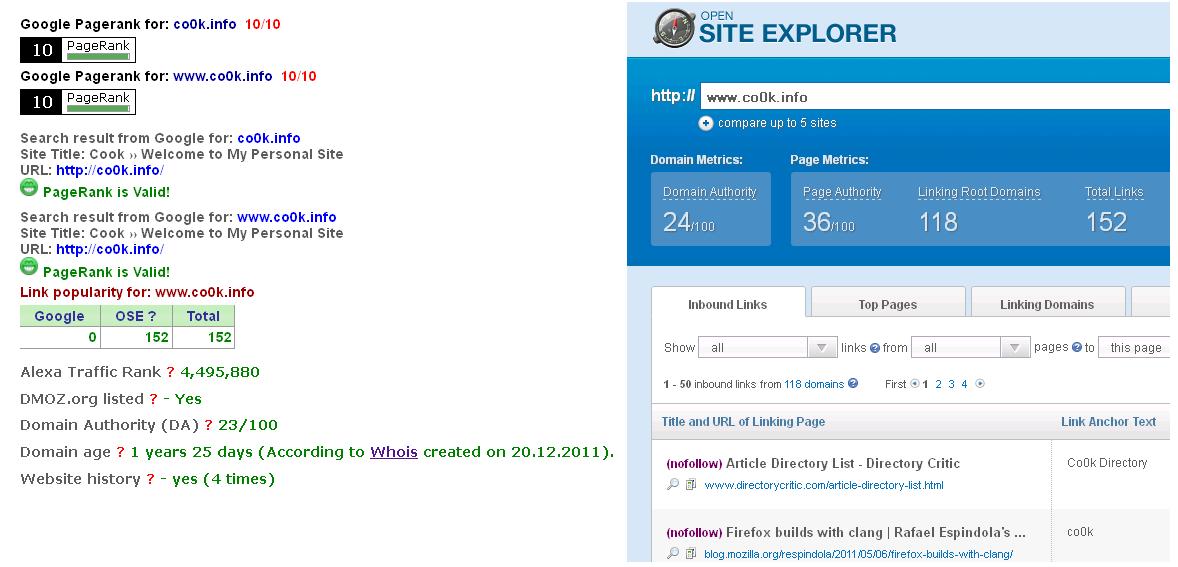Click the green PageRank bar for co0k.info
This screenshot has width=1178, height=567.
click(98, 56)
